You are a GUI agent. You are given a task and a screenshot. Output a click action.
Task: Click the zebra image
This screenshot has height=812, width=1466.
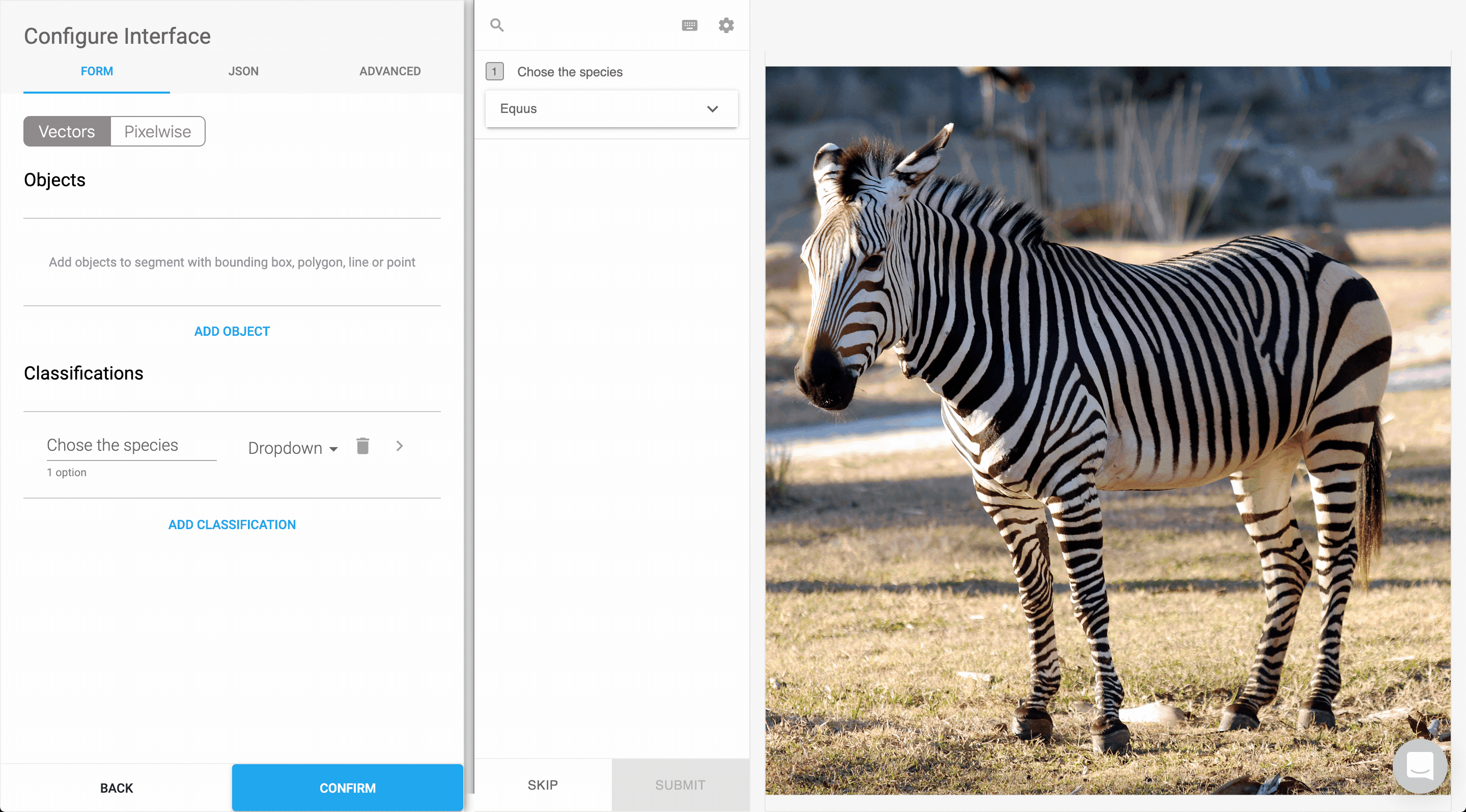1108,430
